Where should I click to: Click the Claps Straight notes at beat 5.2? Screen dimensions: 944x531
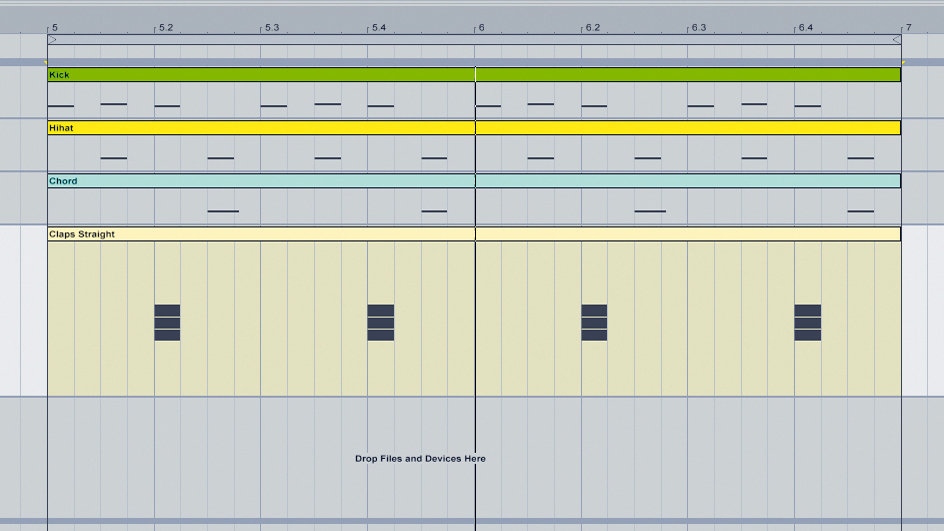pos(167,323)
